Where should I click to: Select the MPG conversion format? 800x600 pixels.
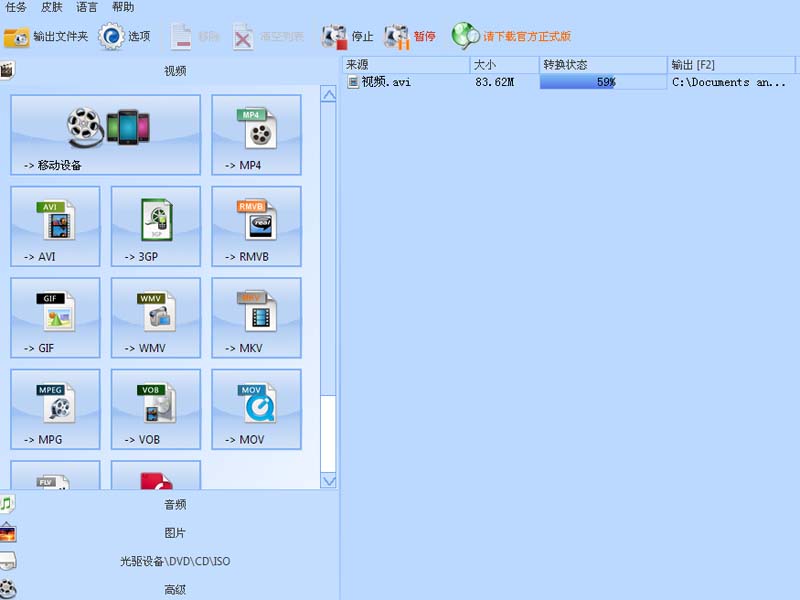55,408
